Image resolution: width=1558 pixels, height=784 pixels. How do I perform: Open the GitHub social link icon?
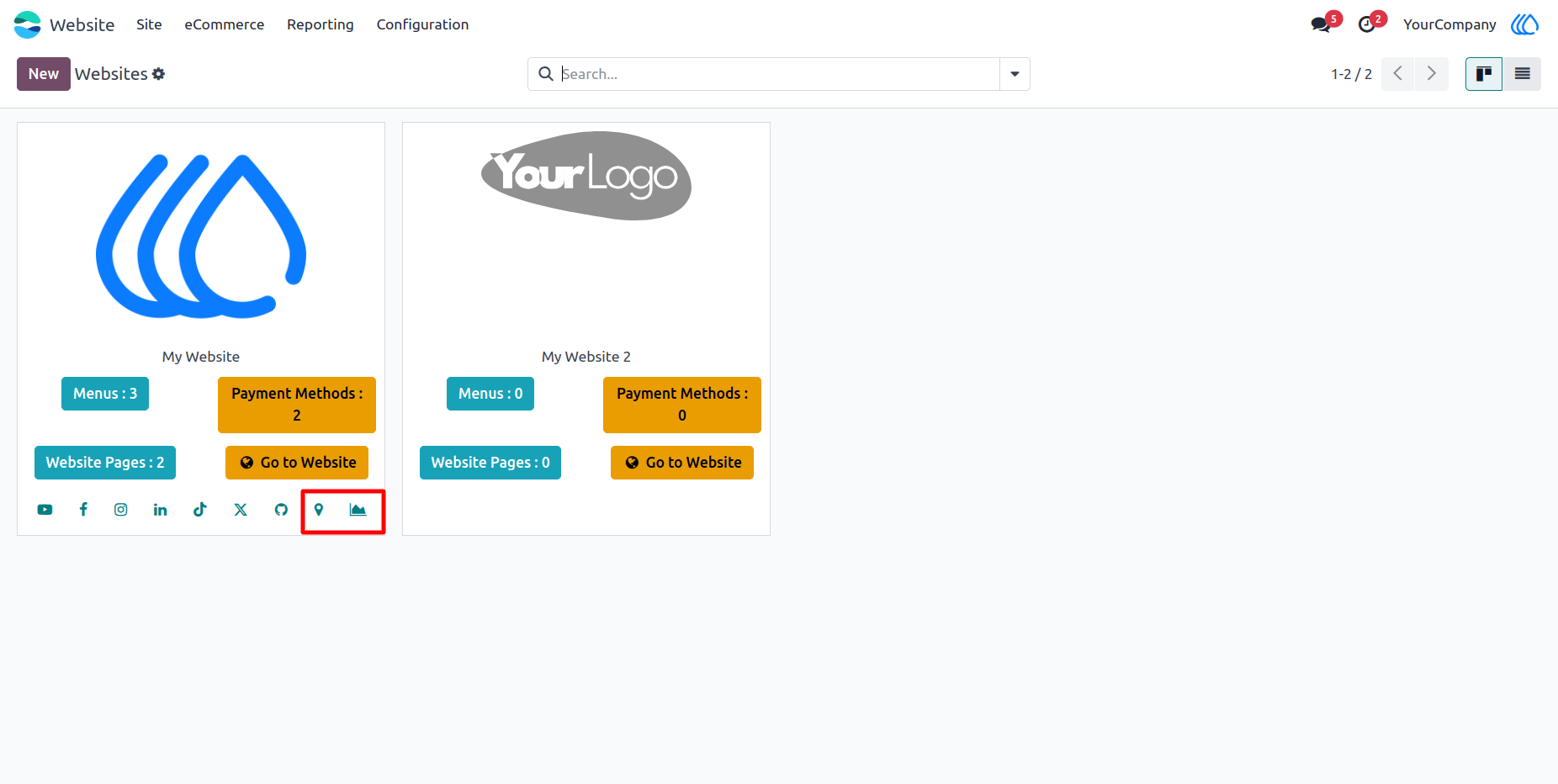point(281,510)
